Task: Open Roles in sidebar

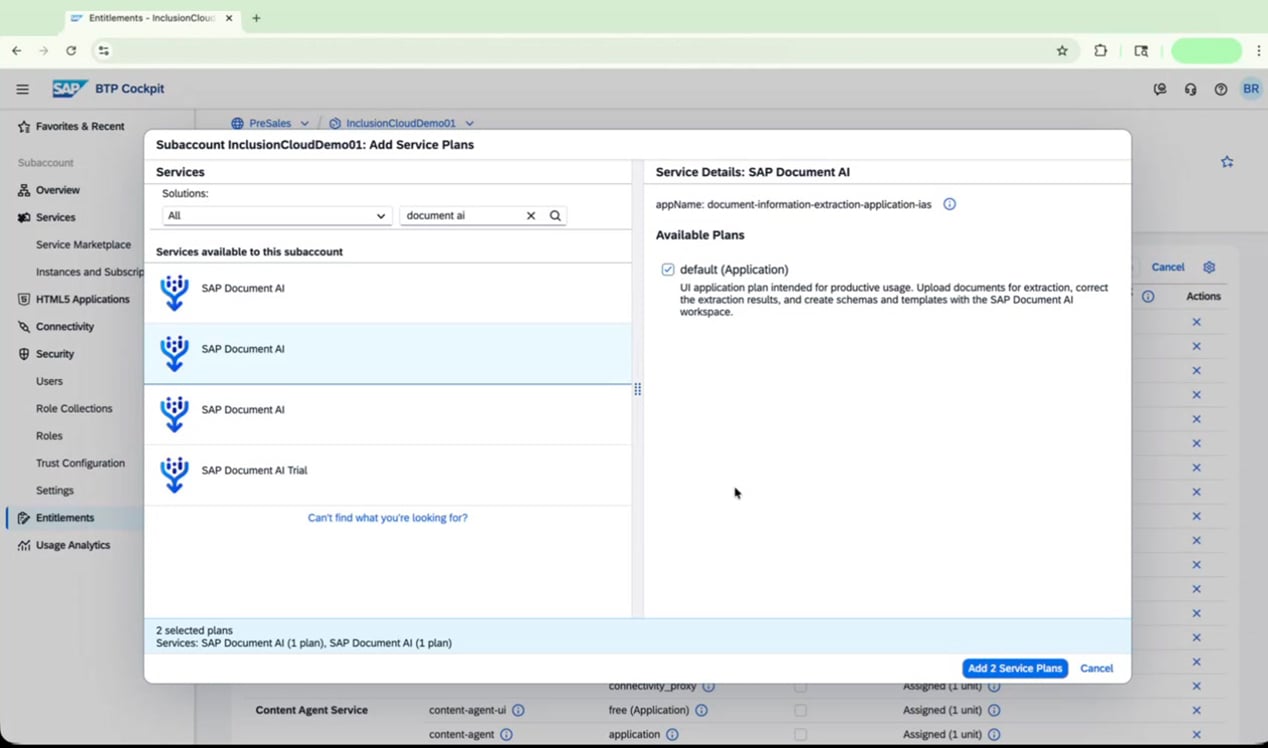Action: point(49,436)
